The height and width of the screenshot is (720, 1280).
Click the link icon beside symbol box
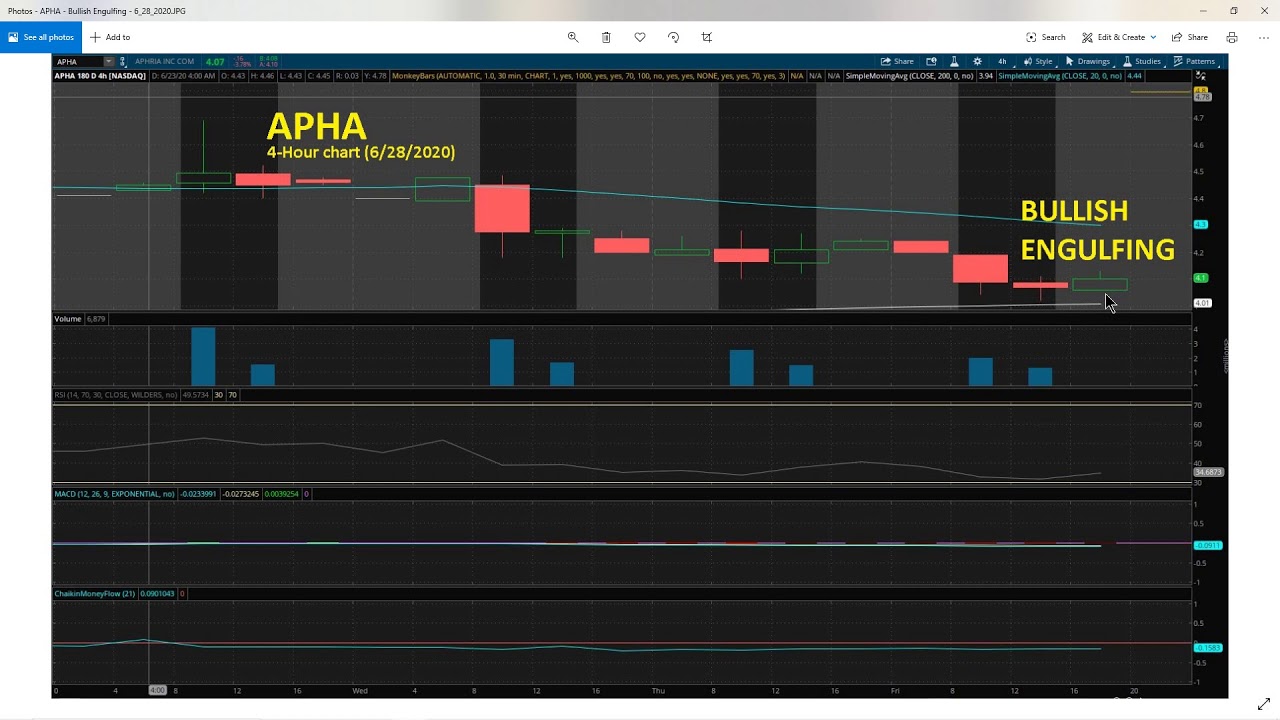coord(123,62)
